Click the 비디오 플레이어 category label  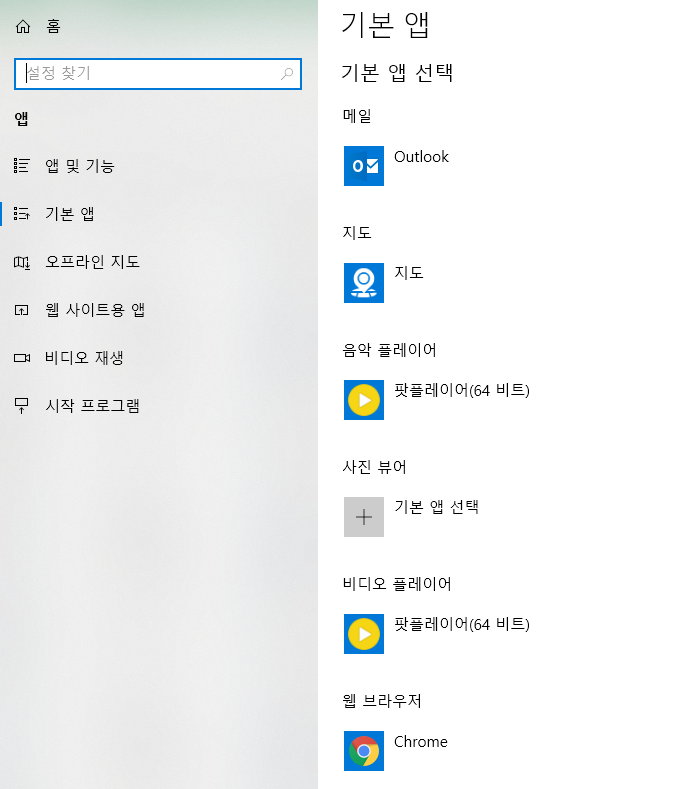397,584
